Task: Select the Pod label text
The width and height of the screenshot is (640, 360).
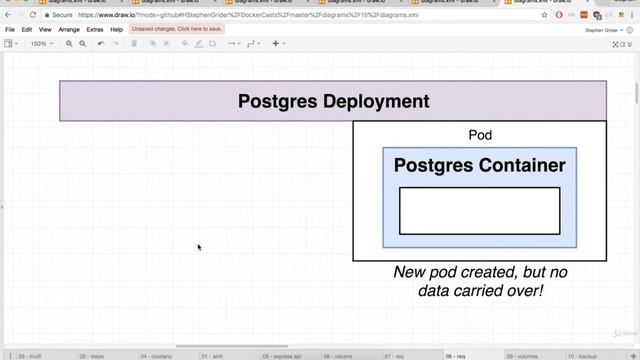Action: [480, 135]
